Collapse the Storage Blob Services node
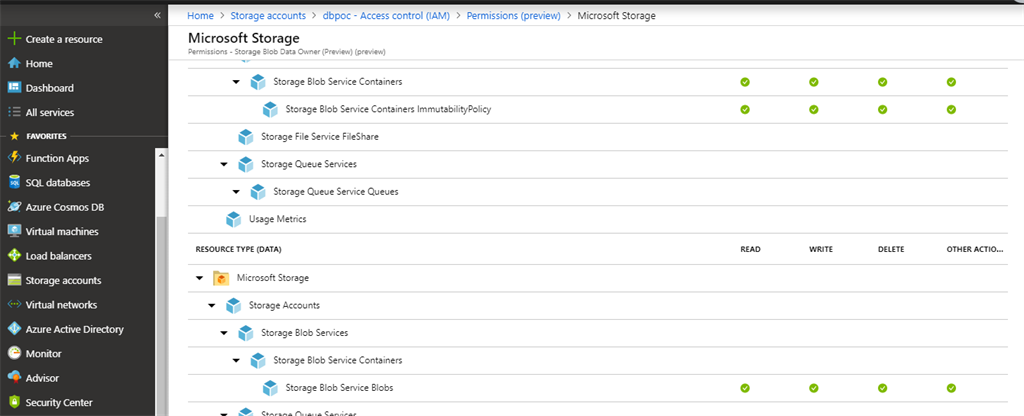 tap(224, 333)
